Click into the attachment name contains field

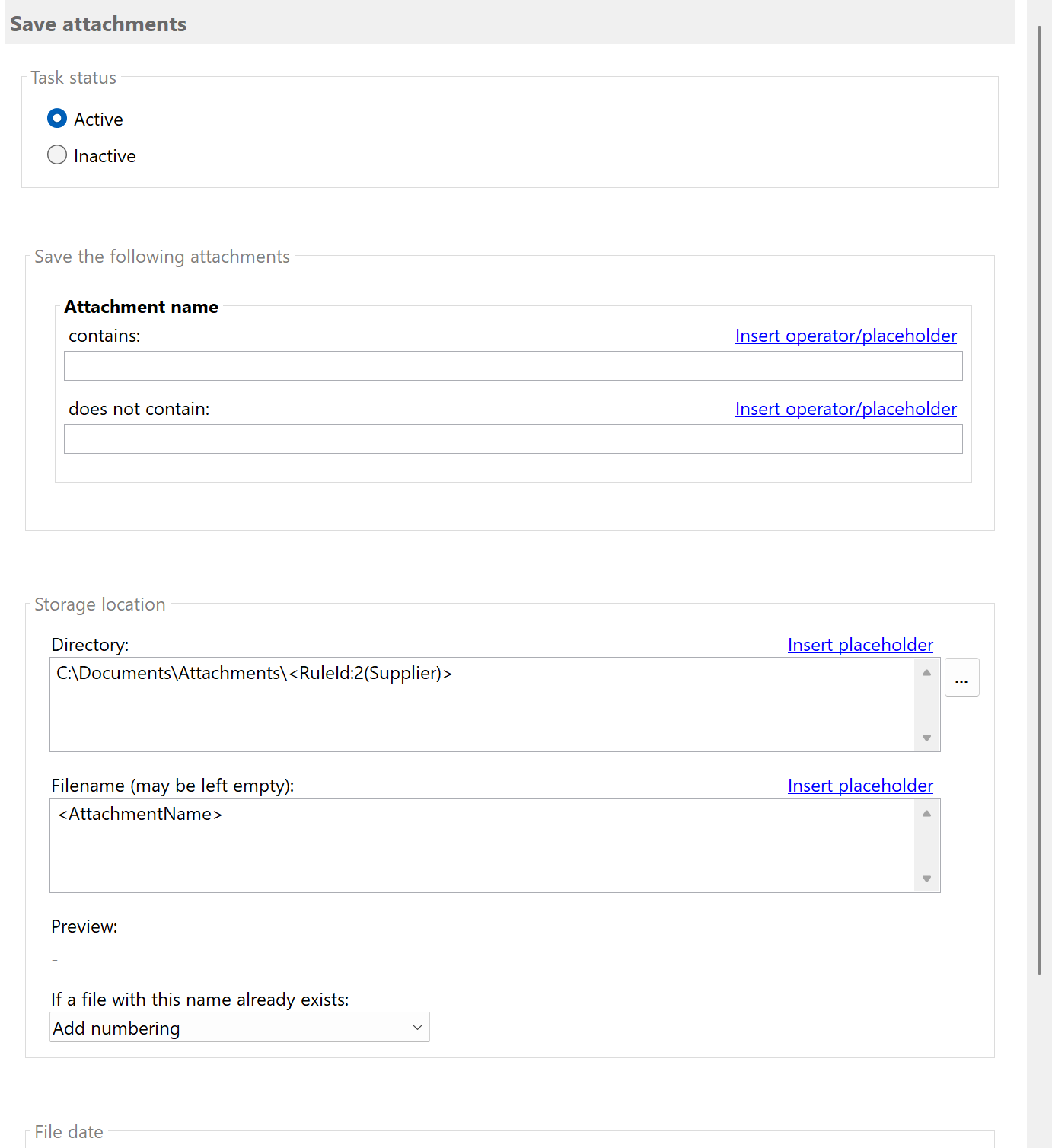[x=513, y=365]
